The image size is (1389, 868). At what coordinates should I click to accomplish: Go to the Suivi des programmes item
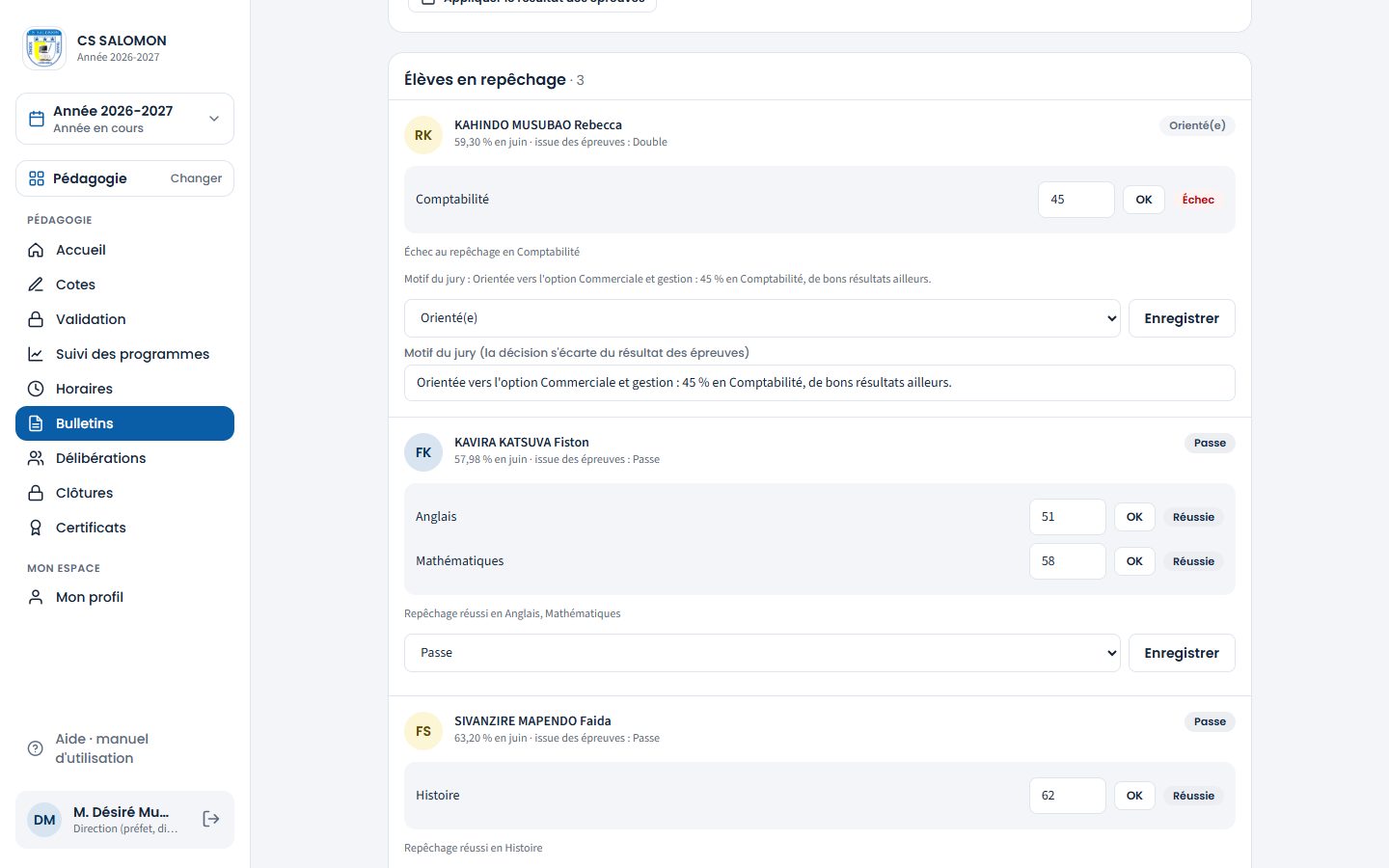[124, 354]
